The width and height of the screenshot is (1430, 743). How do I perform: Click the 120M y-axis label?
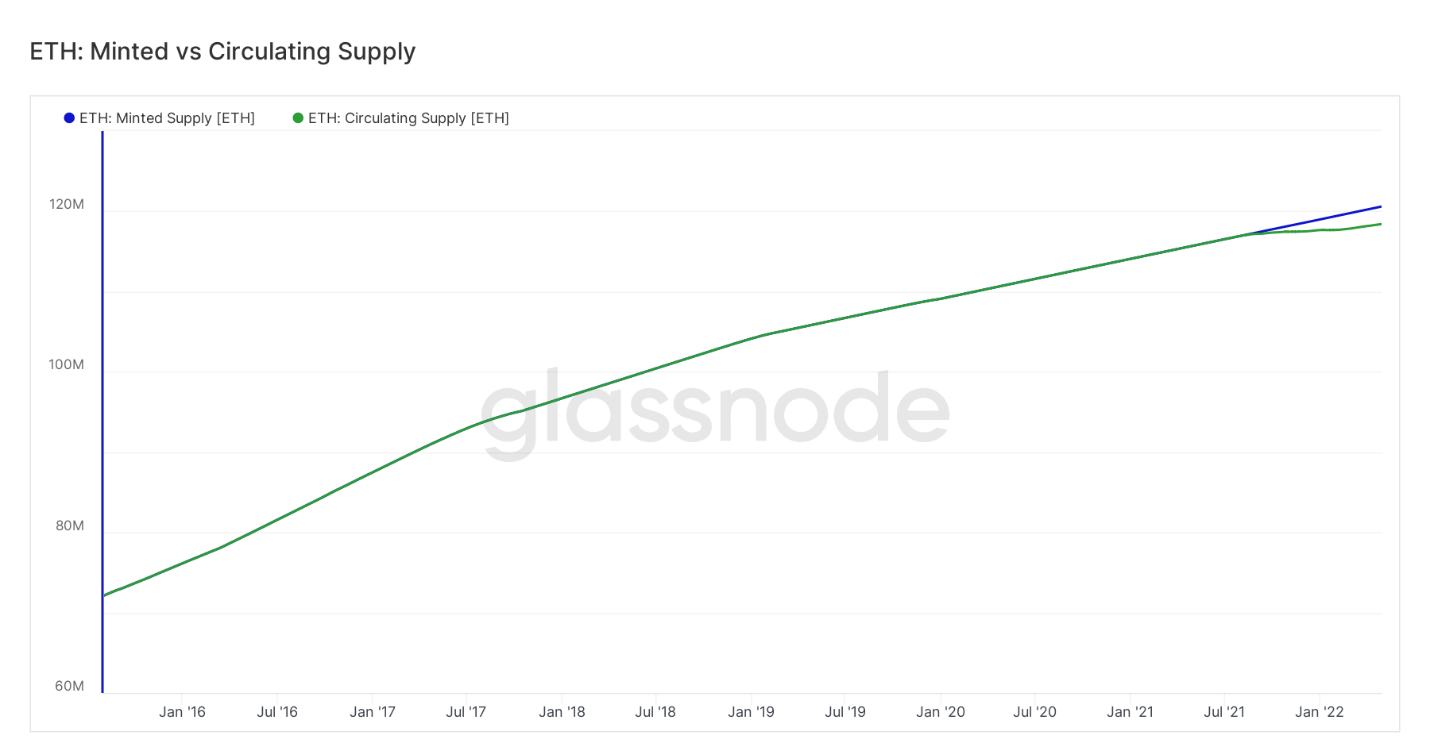(67, 204)
